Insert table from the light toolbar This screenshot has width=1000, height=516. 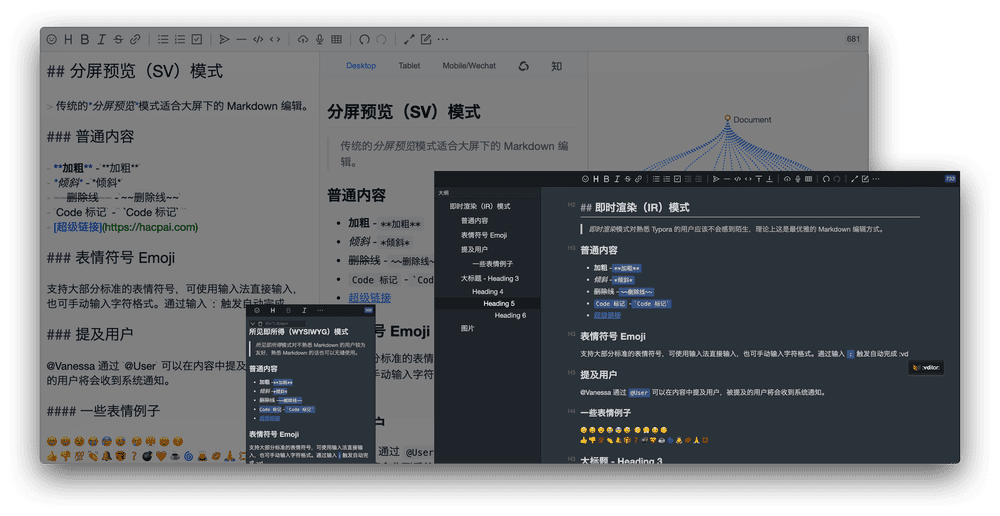tap(337, 40)
